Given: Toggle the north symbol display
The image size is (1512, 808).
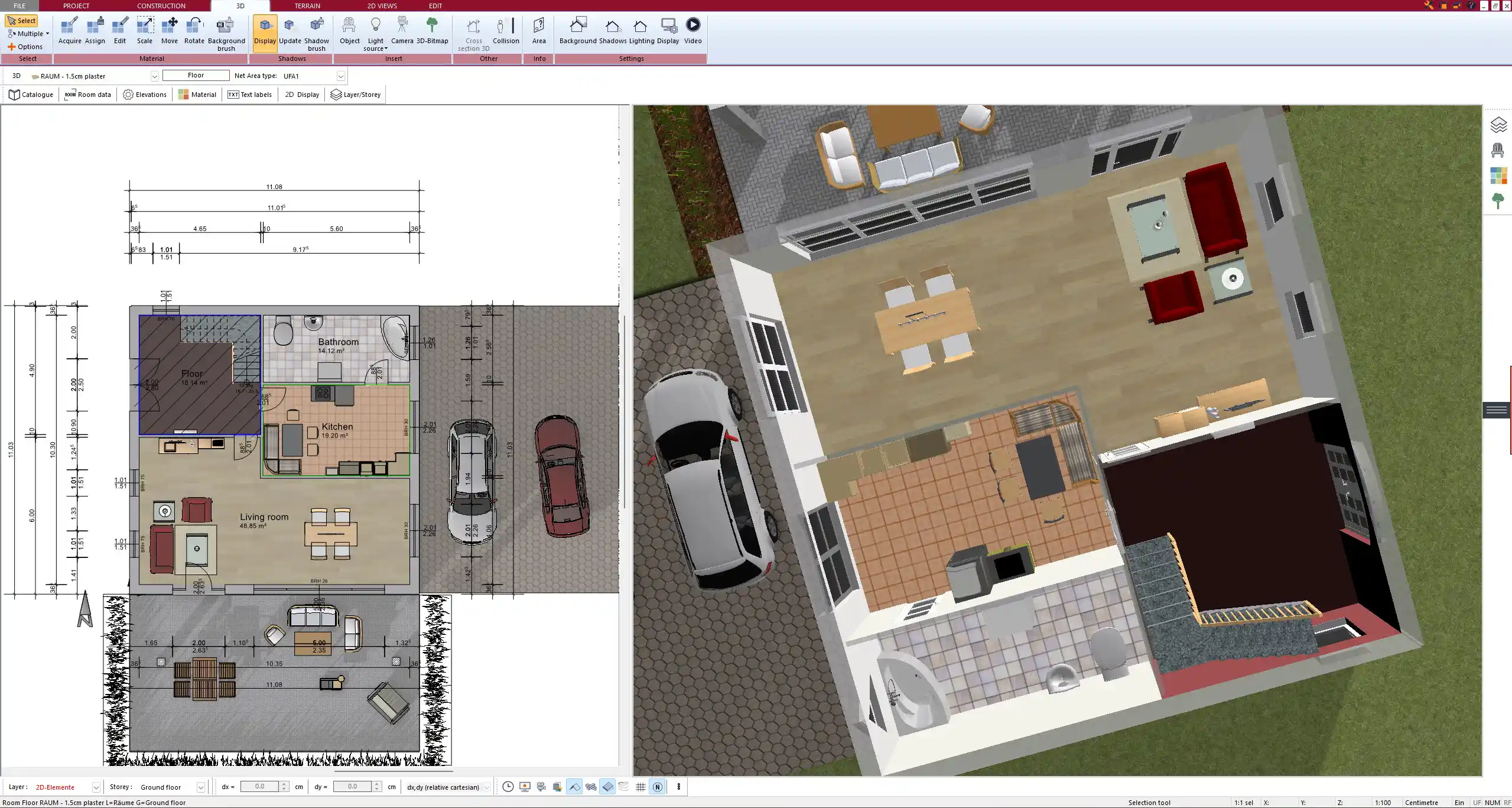Looking at the screenshot, I should 657,787.
